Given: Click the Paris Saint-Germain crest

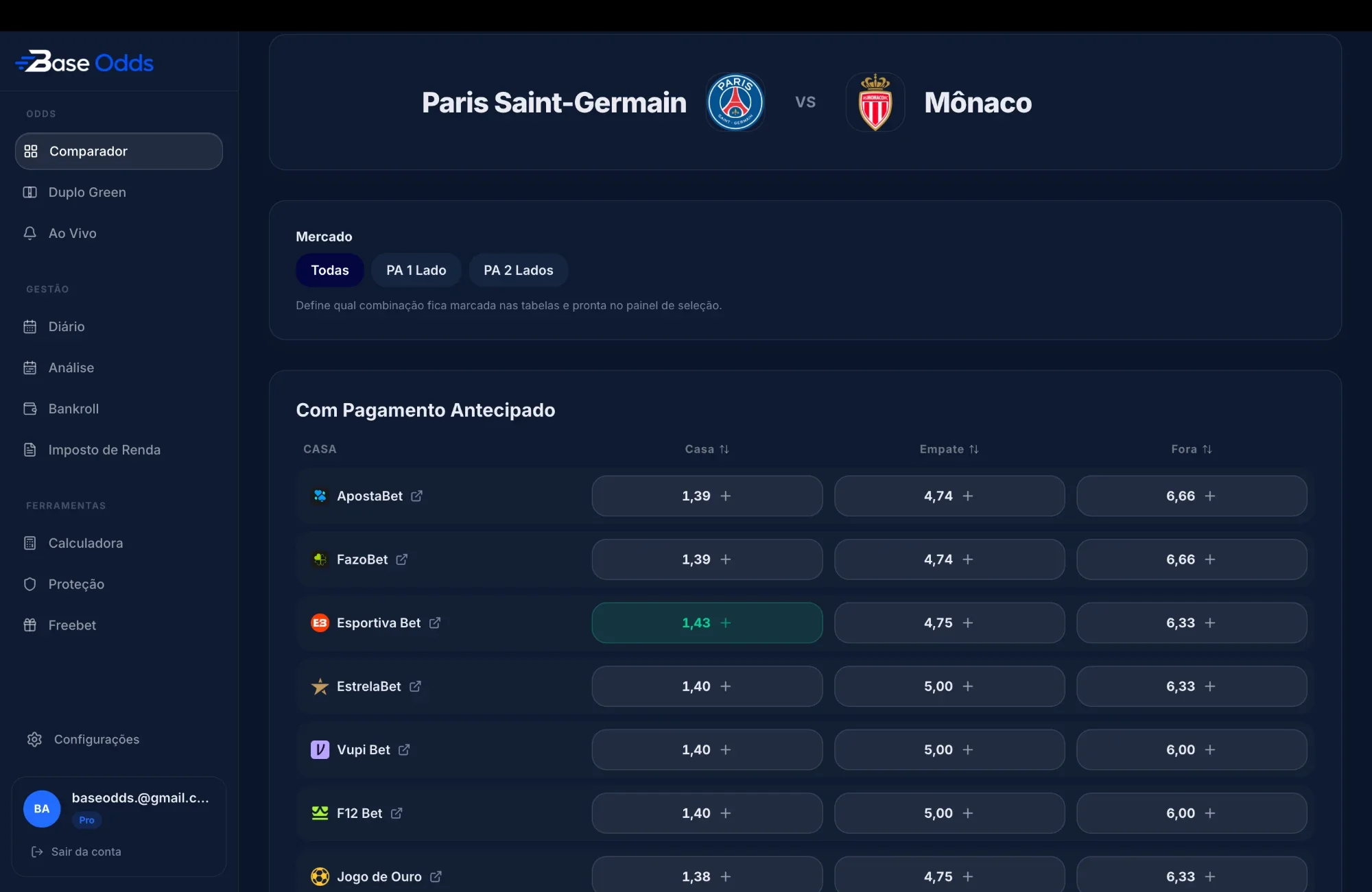Looking at the screenshot, I should (735, 102).
